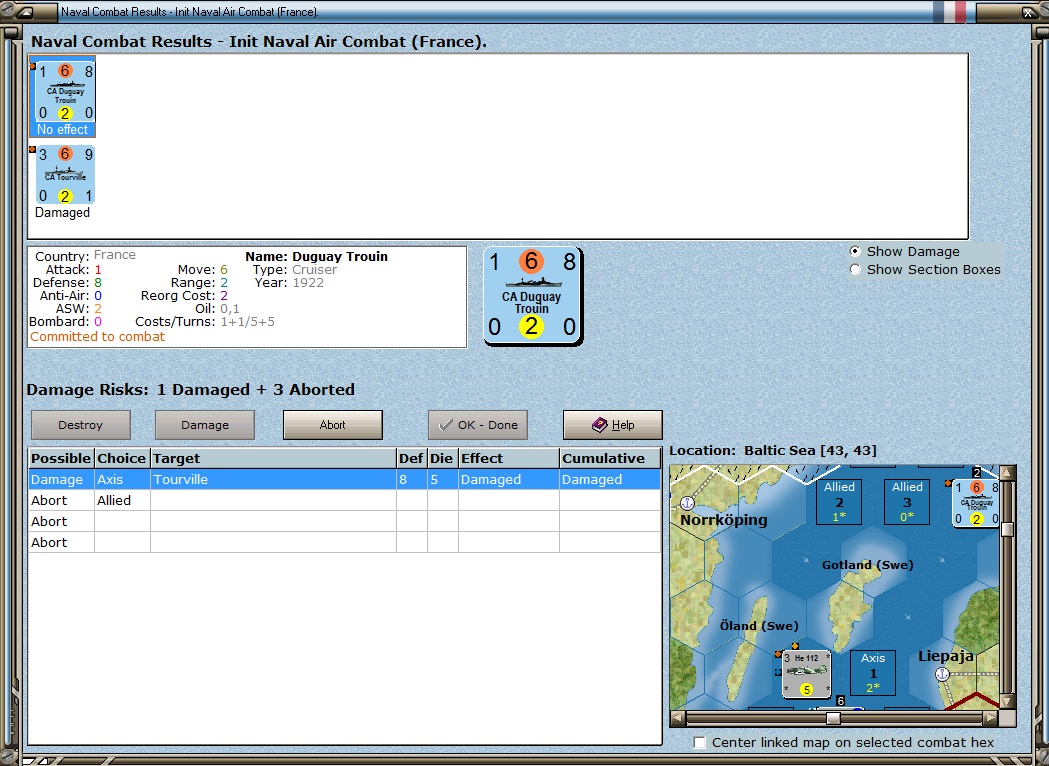Select the Damage Axis Tourville table row

[345, 480]
